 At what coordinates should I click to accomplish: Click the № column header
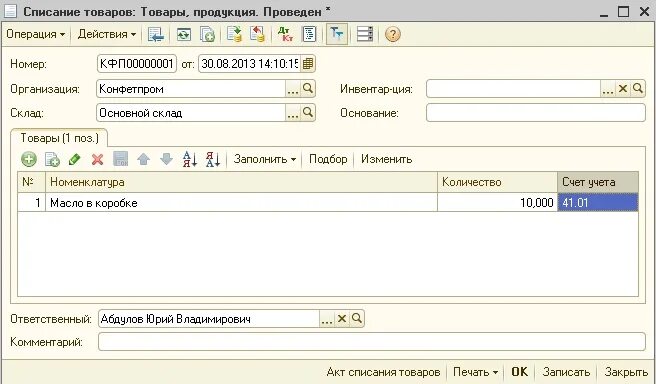[31, 182]
